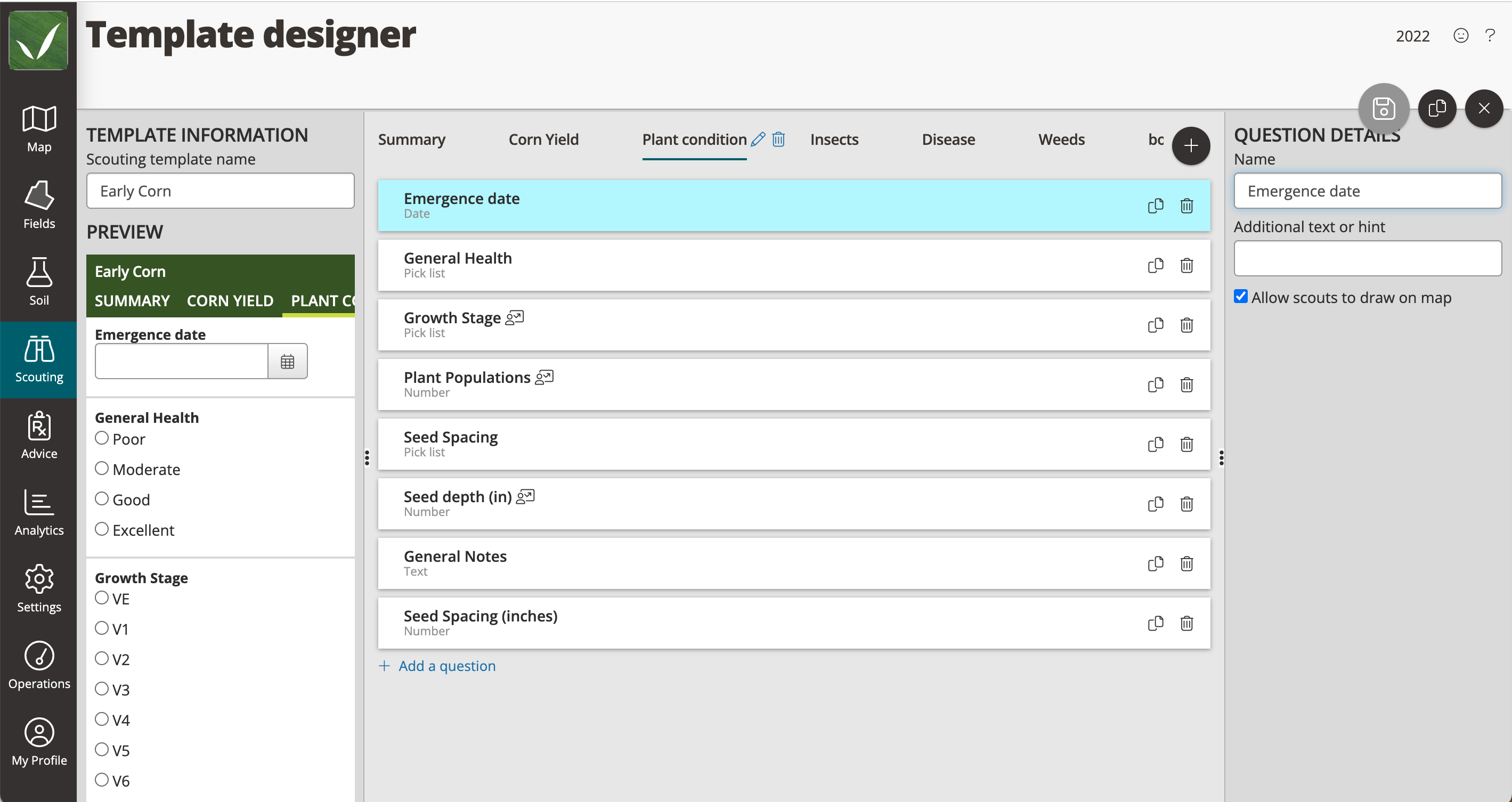Click the plus button to add a new section
This screenshot has height=802, width=1512.
(x=1193, y=144)
